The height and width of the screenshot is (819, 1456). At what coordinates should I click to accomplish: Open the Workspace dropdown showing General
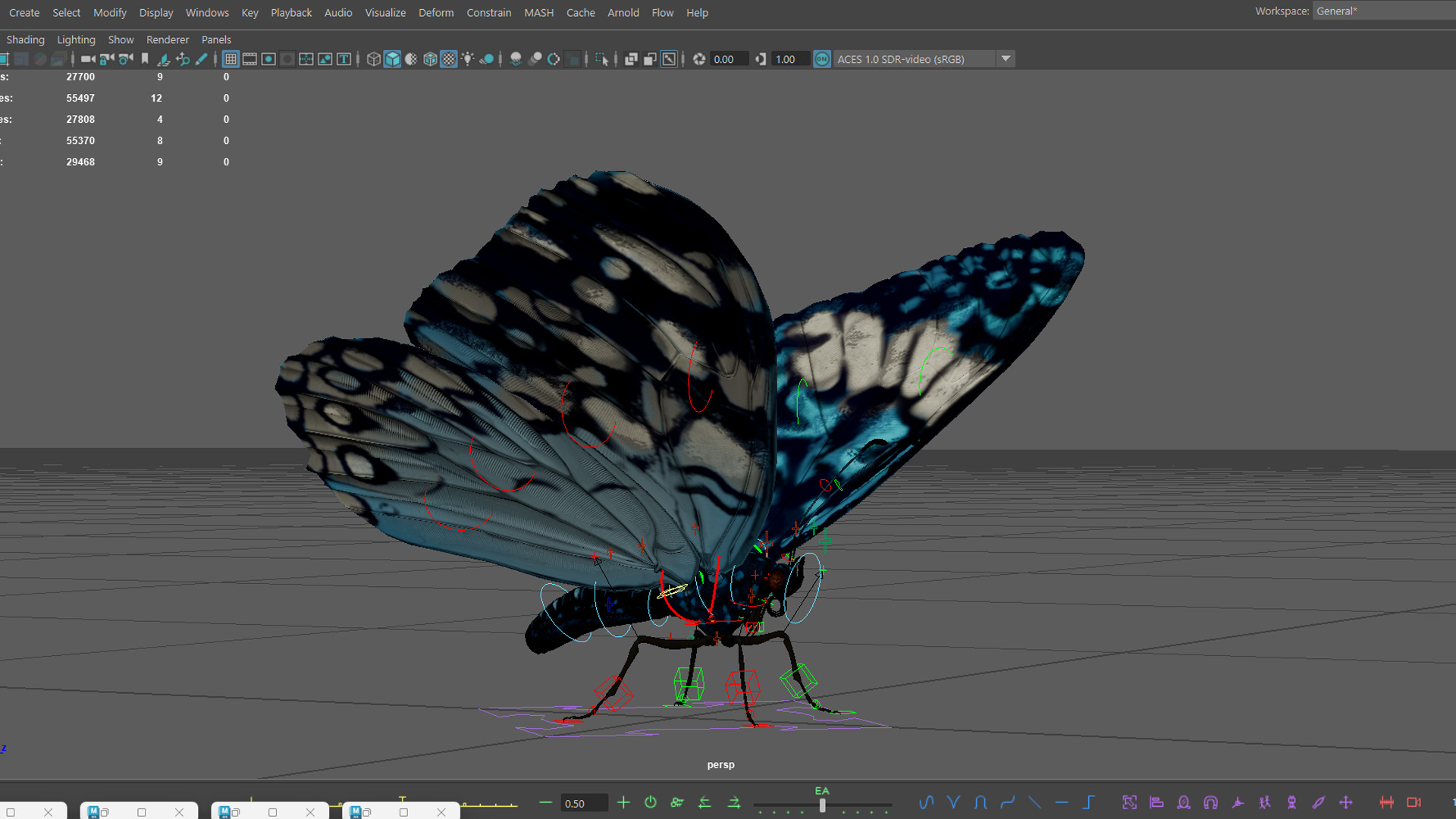click(x=1384, y=11)
